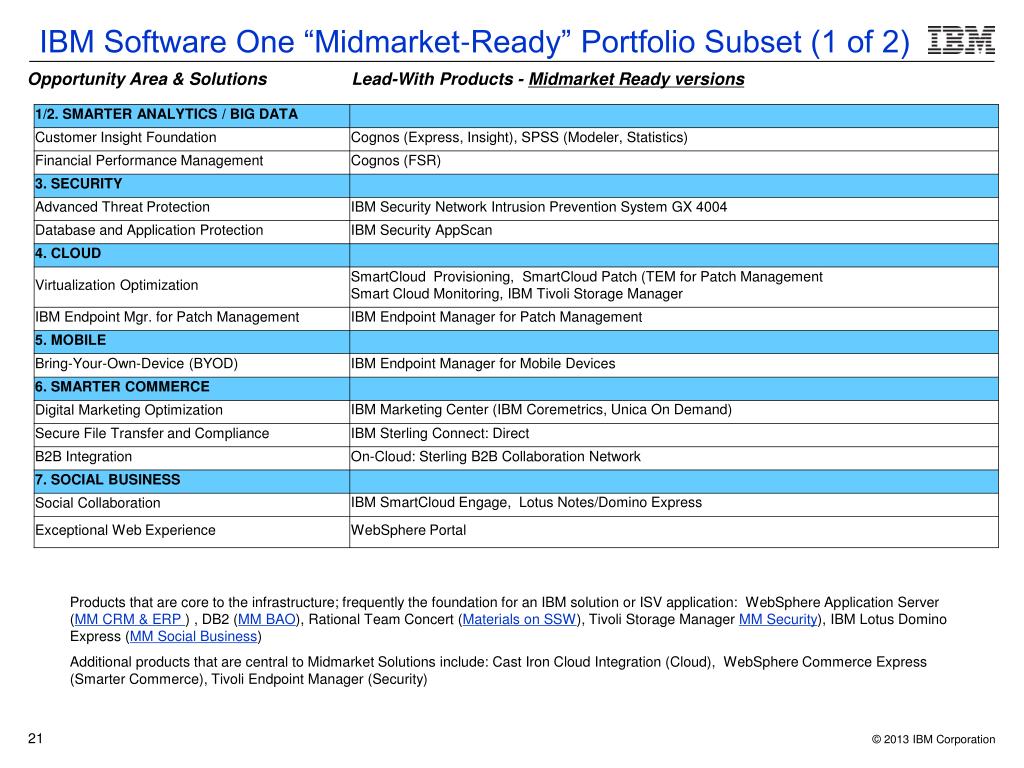Click 'Products that are core to the infrastructure' line
Image resolution: width=1024 pixels, height=768 pixels.
pyautogui.click(x=504, y=602)
